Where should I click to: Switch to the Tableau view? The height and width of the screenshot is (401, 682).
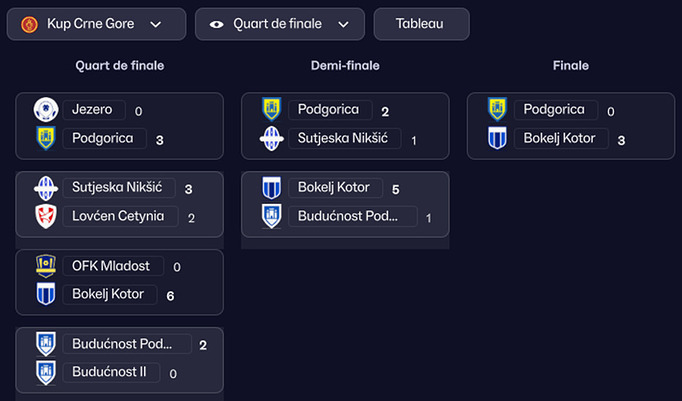click(420, 24)
